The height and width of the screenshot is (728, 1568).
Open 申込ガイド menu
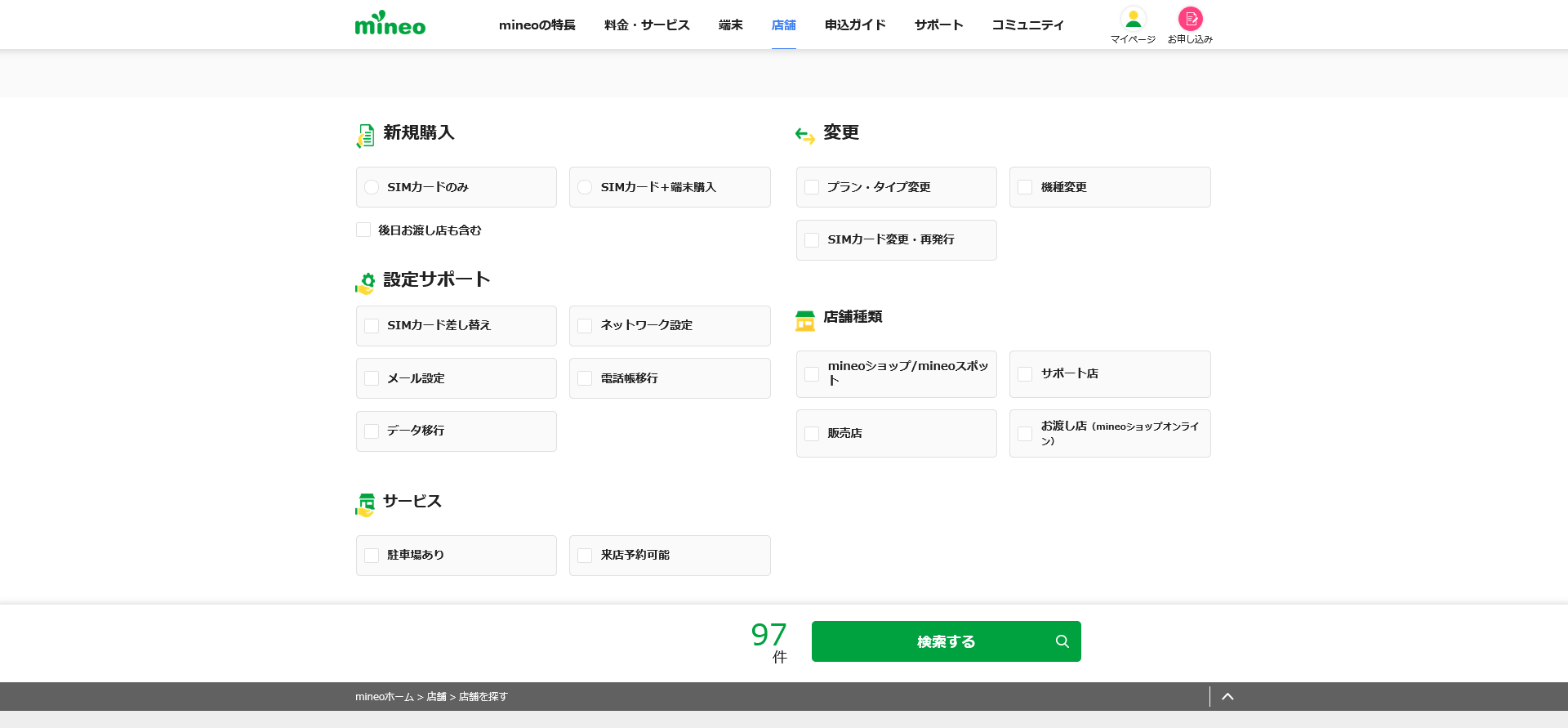(x=855, y=25)
